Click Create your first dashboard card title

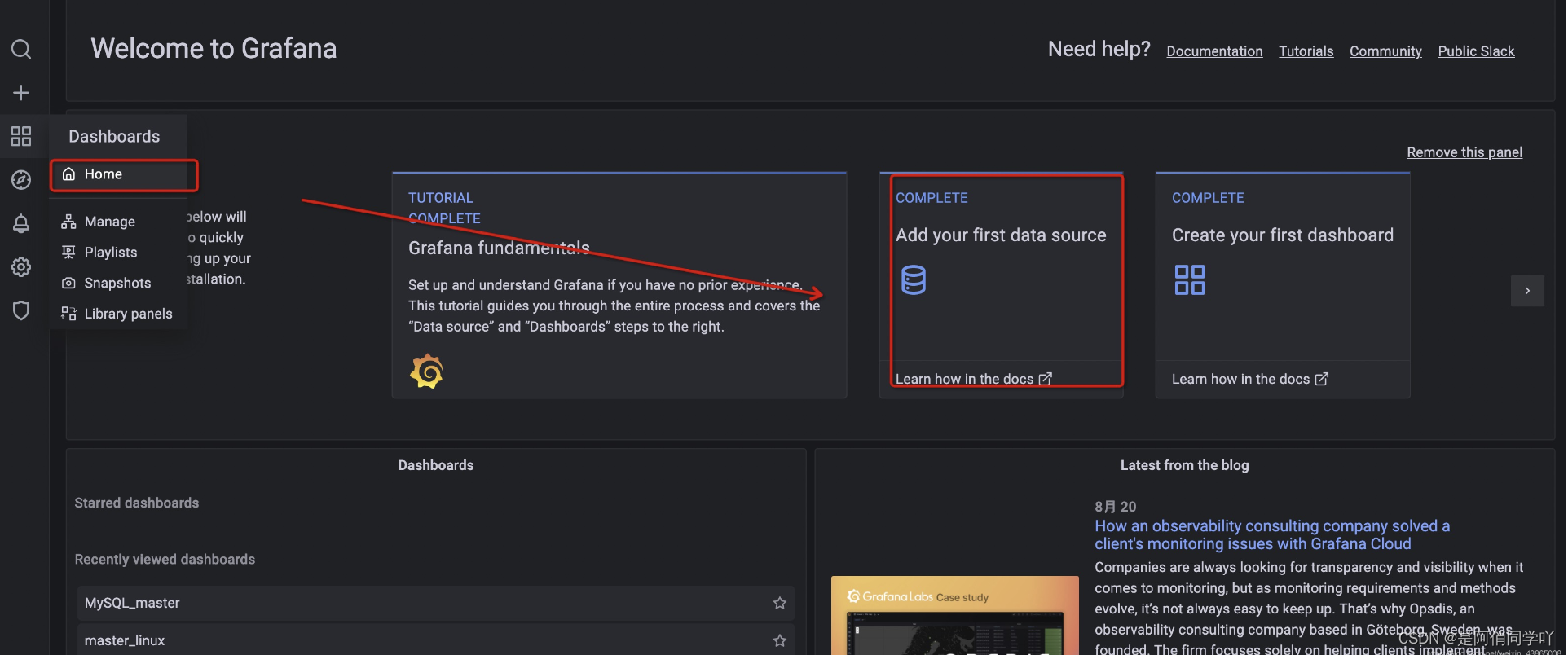tap(1283, 235)
